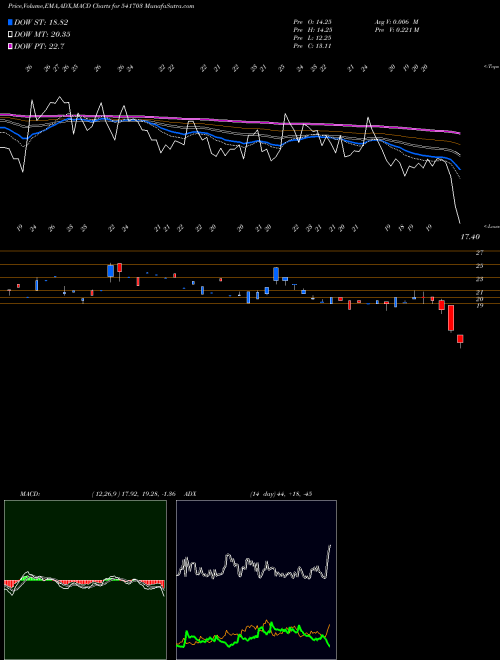Click the magenta DOW PT legend swatch

point(11,46)
